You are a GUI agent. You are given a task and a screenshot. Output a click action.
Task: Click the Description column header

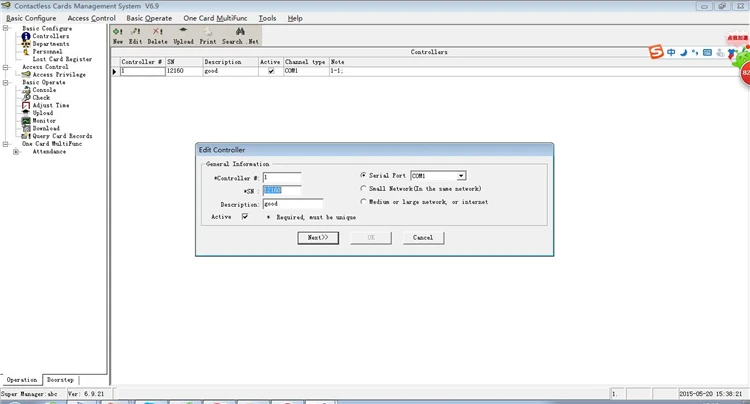coord(231,62)
